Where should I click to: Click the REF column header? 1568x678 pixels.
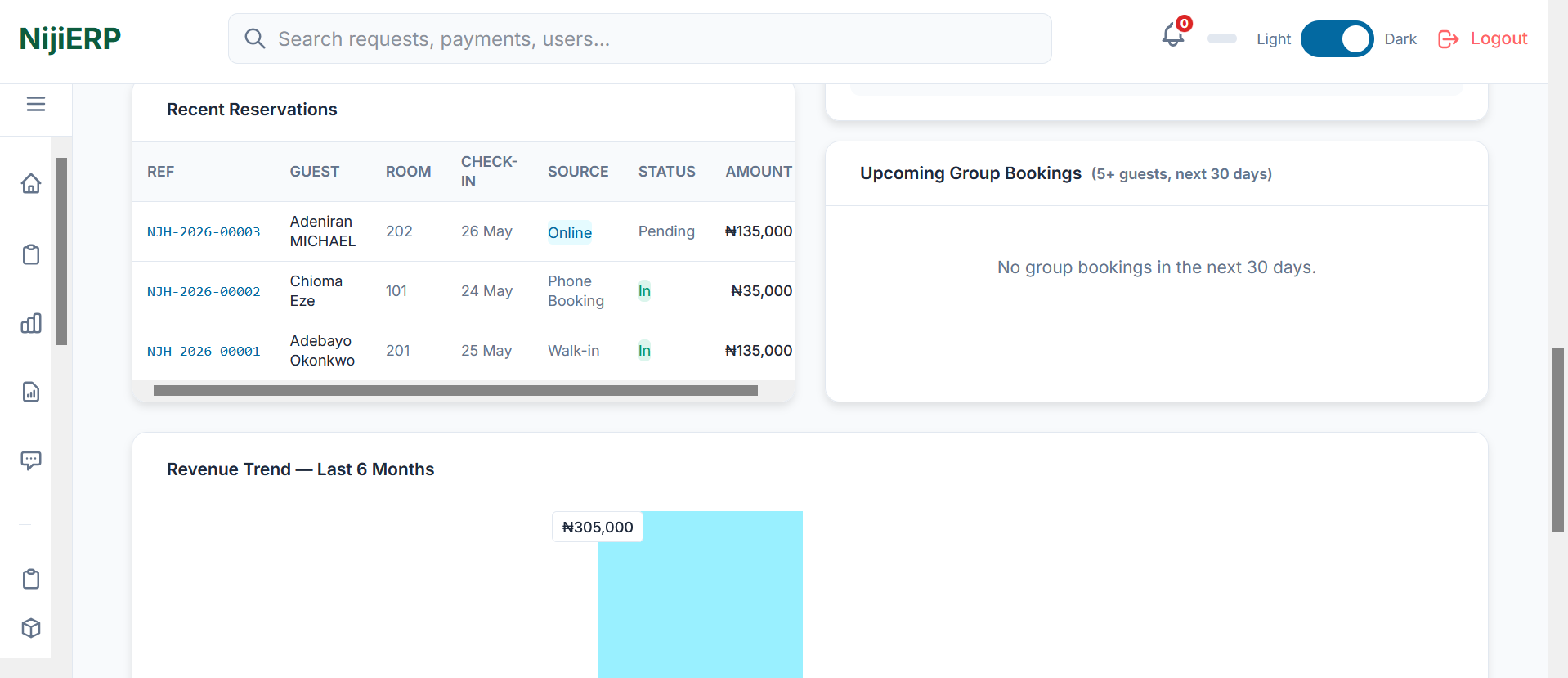pyautogui.click(x=160, y=172)
